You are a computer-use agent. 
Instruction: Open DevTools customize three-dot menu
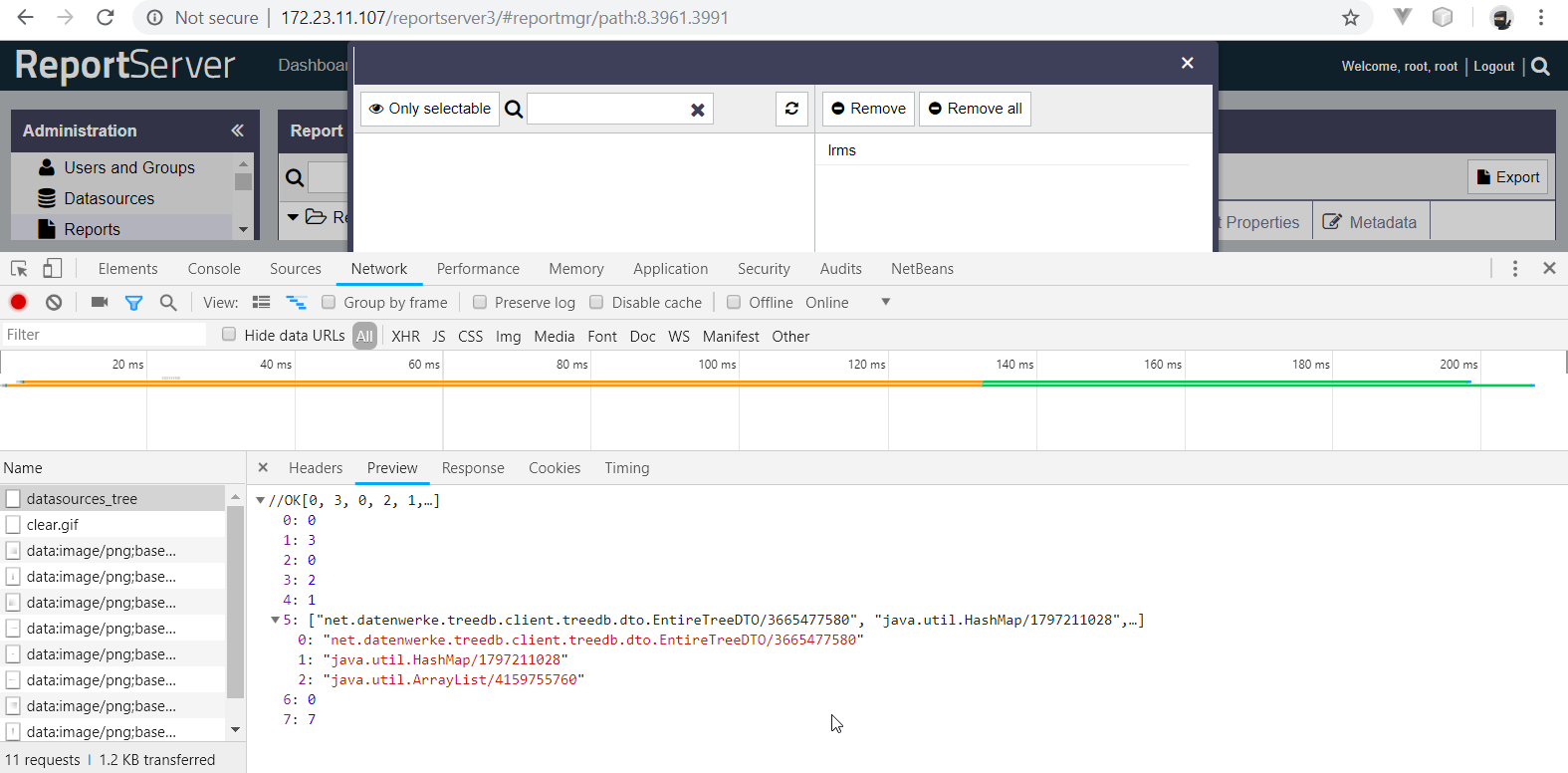(x=1514, y=268)
